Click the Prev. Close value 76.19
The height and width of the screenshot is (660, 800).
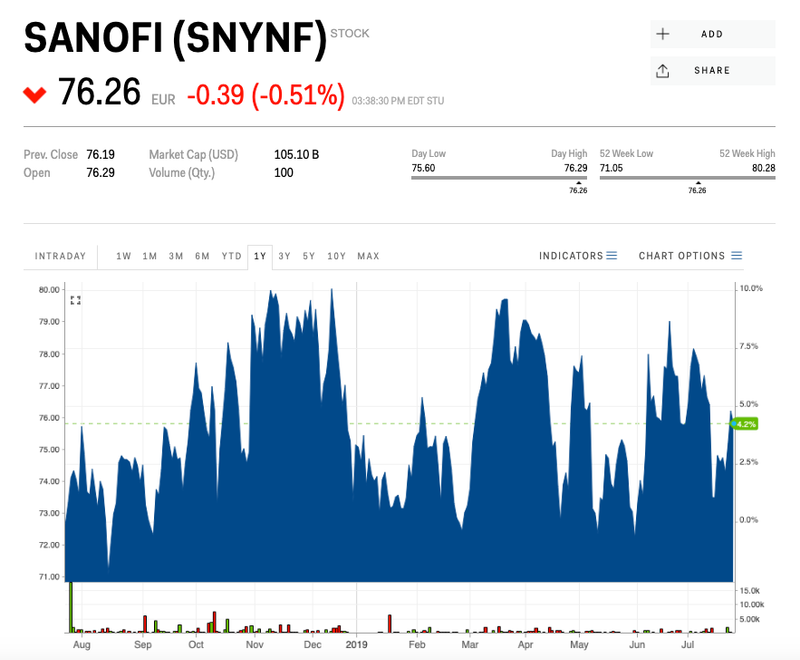tap(101, 155)
